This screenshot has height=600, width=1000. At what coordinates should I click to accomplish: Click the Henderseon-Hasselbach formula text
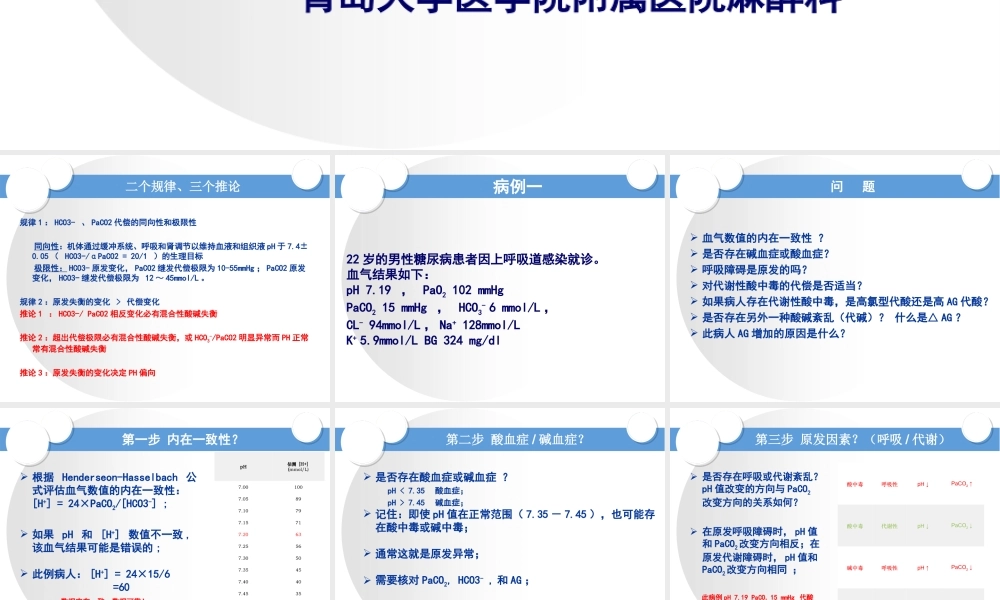[x=110, y=477]
